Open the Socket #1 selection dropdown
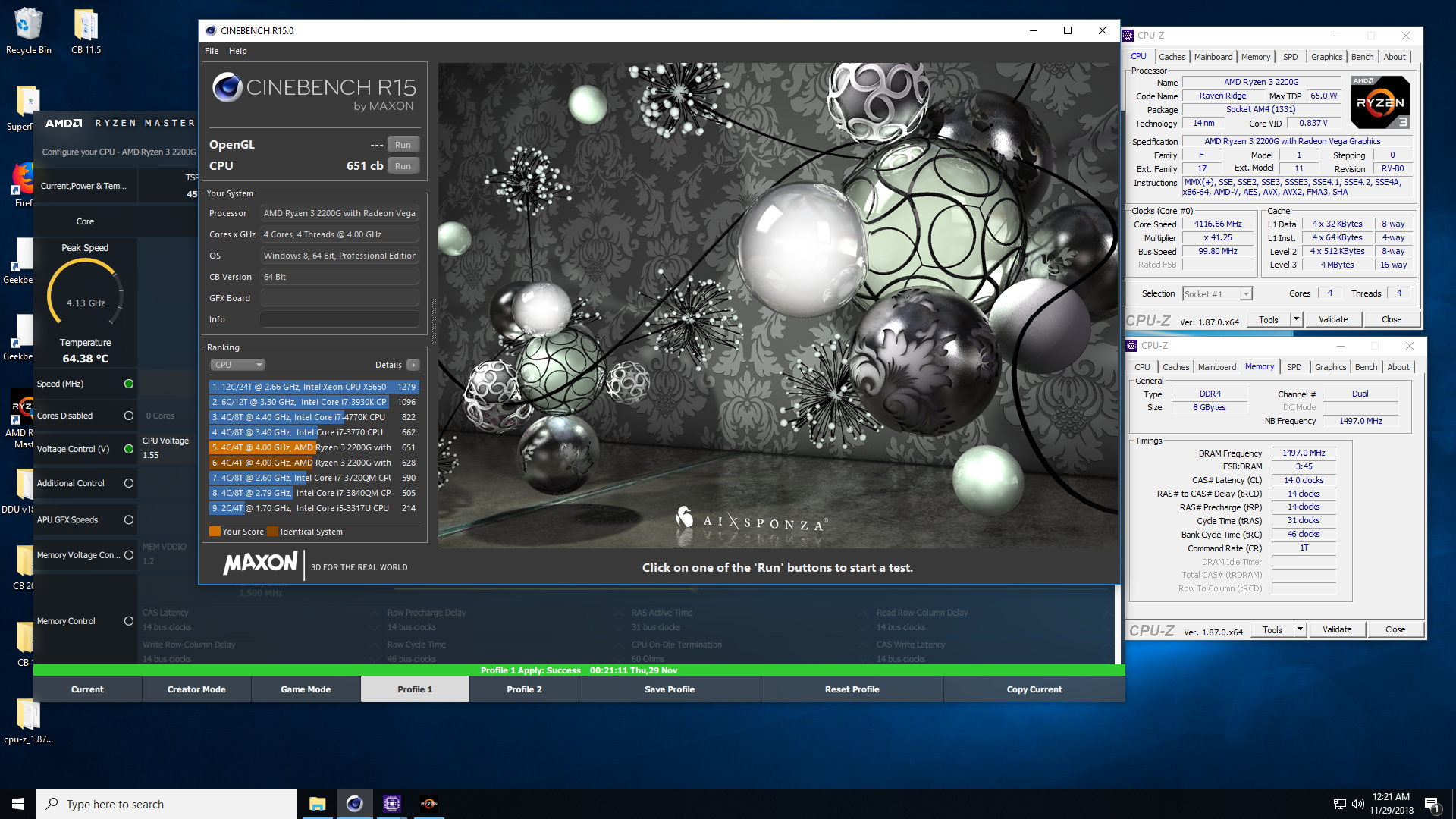This screenshot has width=1456, height=819. tap(1217, 294)
